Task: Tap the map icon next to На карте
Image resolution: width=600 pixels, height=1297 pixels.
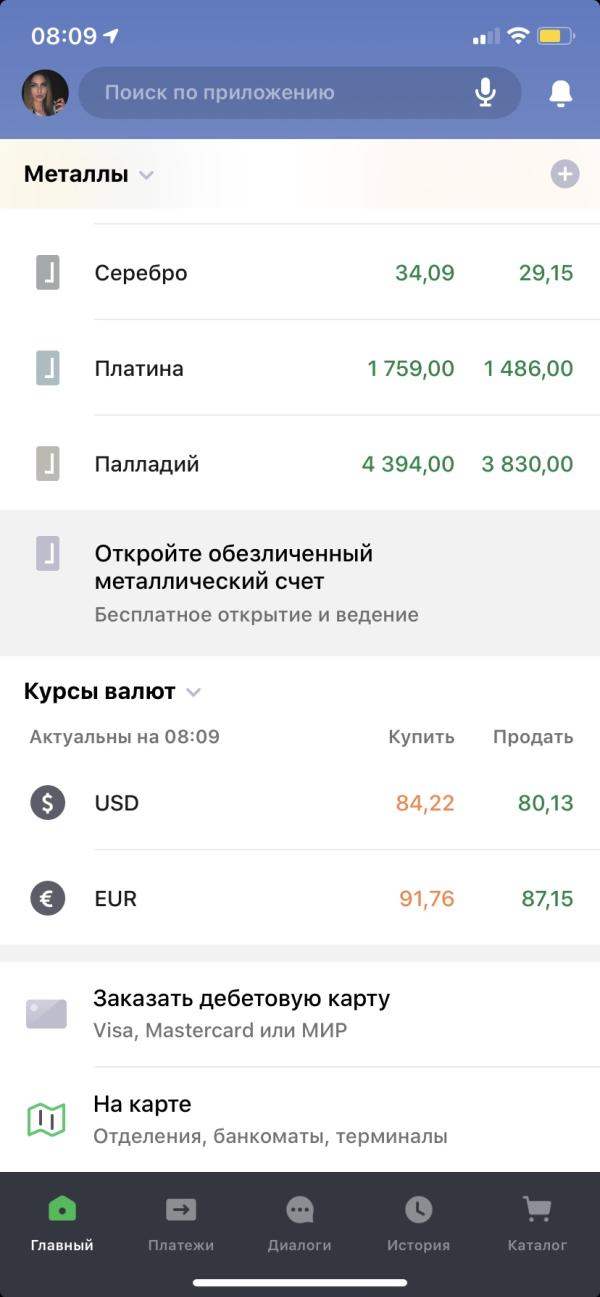Action: point(46,1119)
